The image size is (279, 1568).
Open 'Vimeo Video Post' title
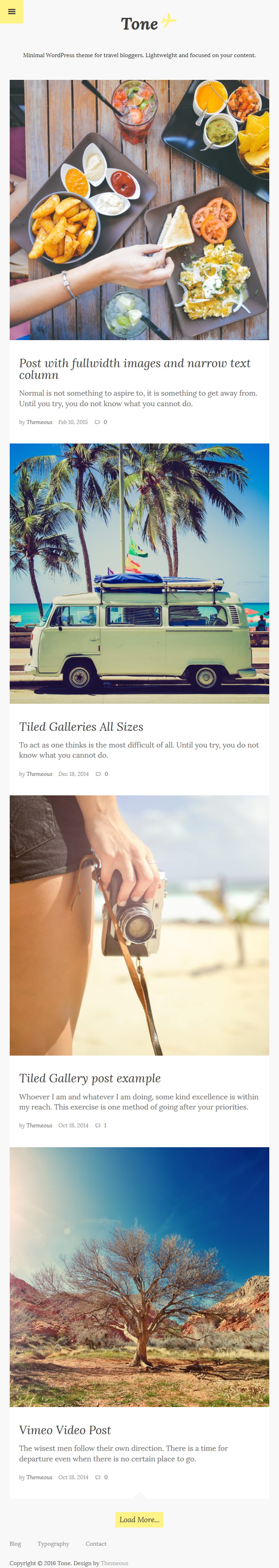(65, 1430)
